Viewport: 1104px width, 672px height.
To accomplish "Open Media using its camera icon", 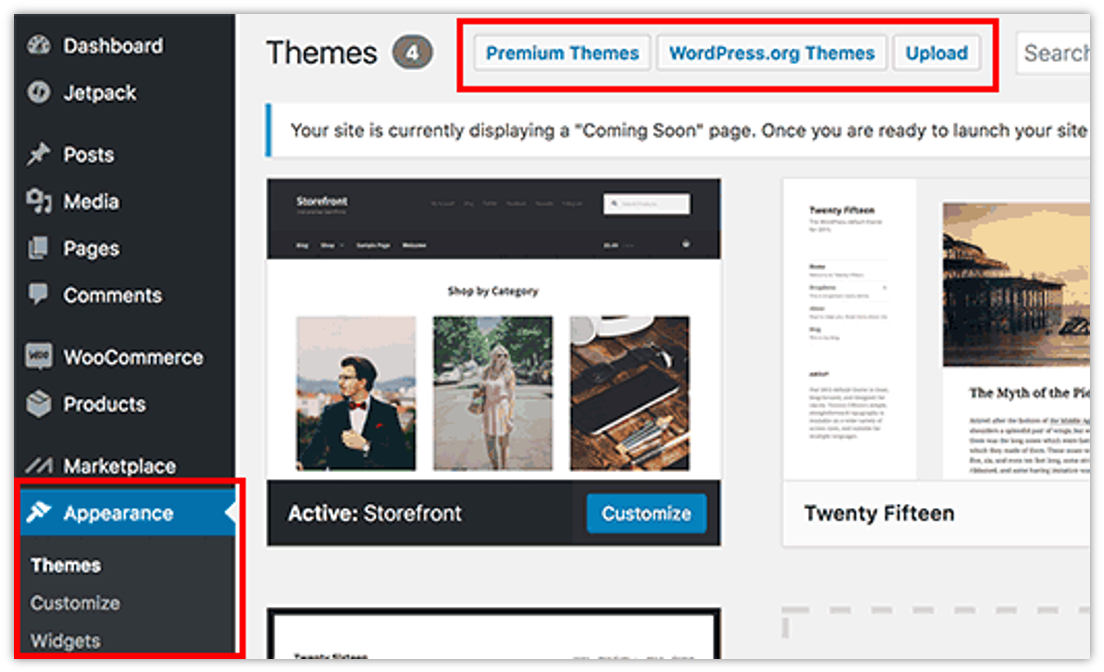I will click(37, 201).
